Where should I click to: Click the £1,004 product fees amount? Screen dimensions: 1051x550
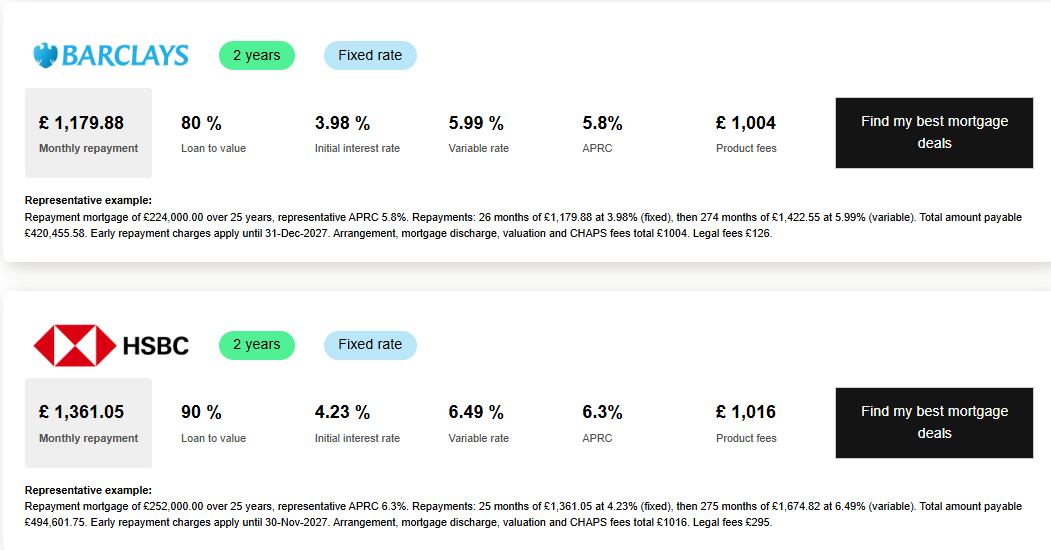[x=746, y=124]
